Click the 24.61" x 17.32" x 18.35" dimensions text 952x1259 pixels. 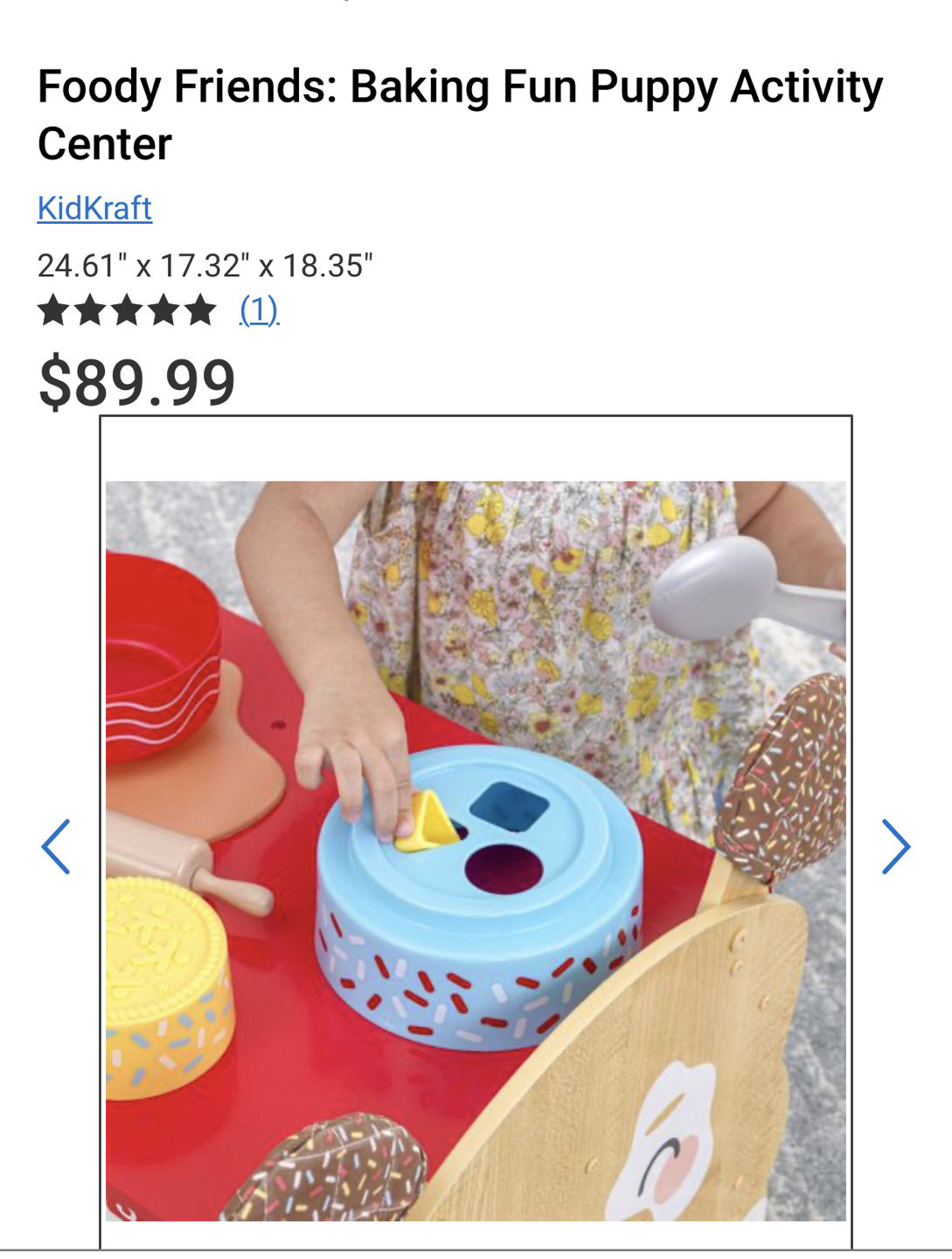point(205,265)
